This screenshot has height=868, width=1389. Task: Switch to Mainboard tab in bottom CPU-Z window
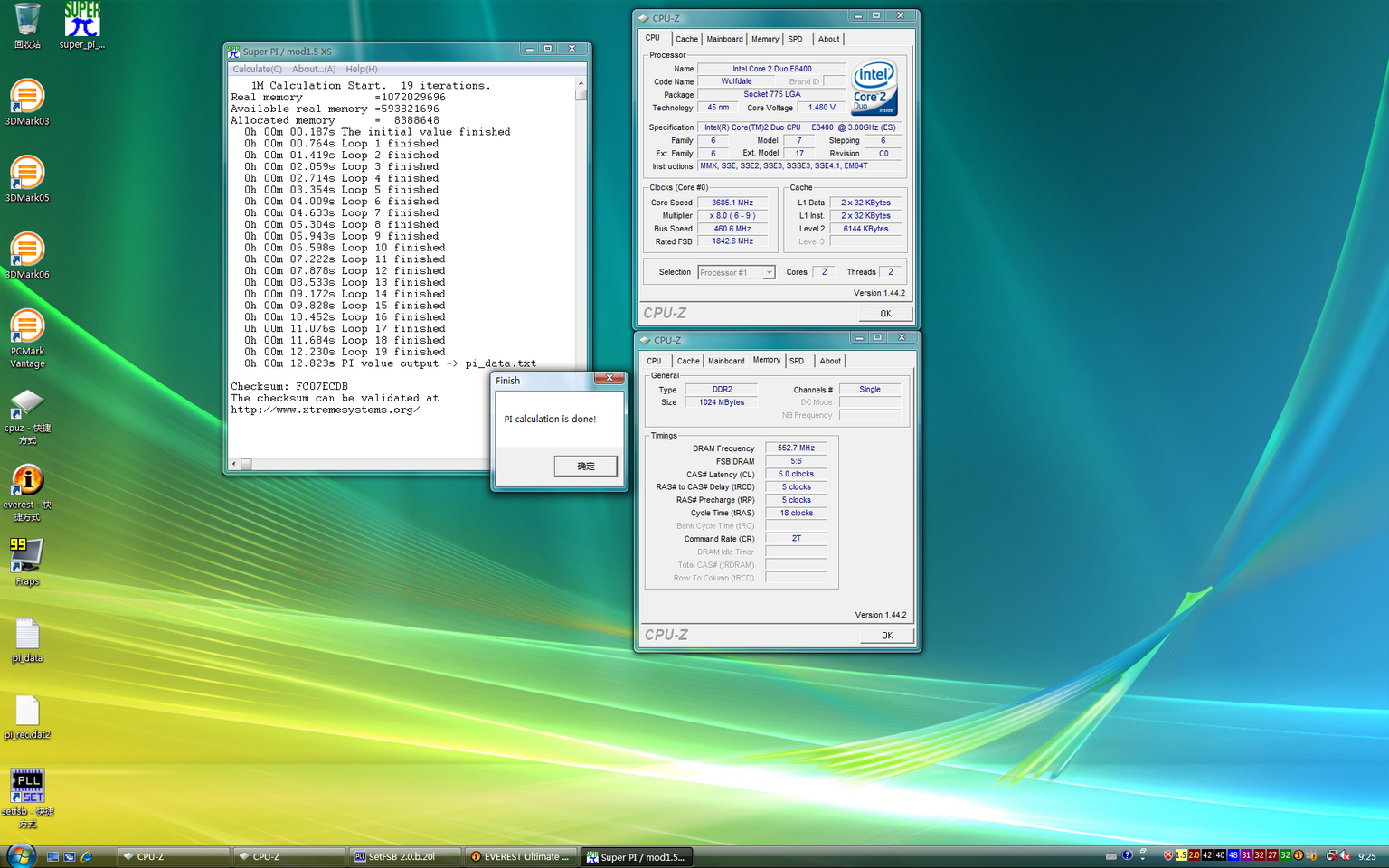coord(726,361)
